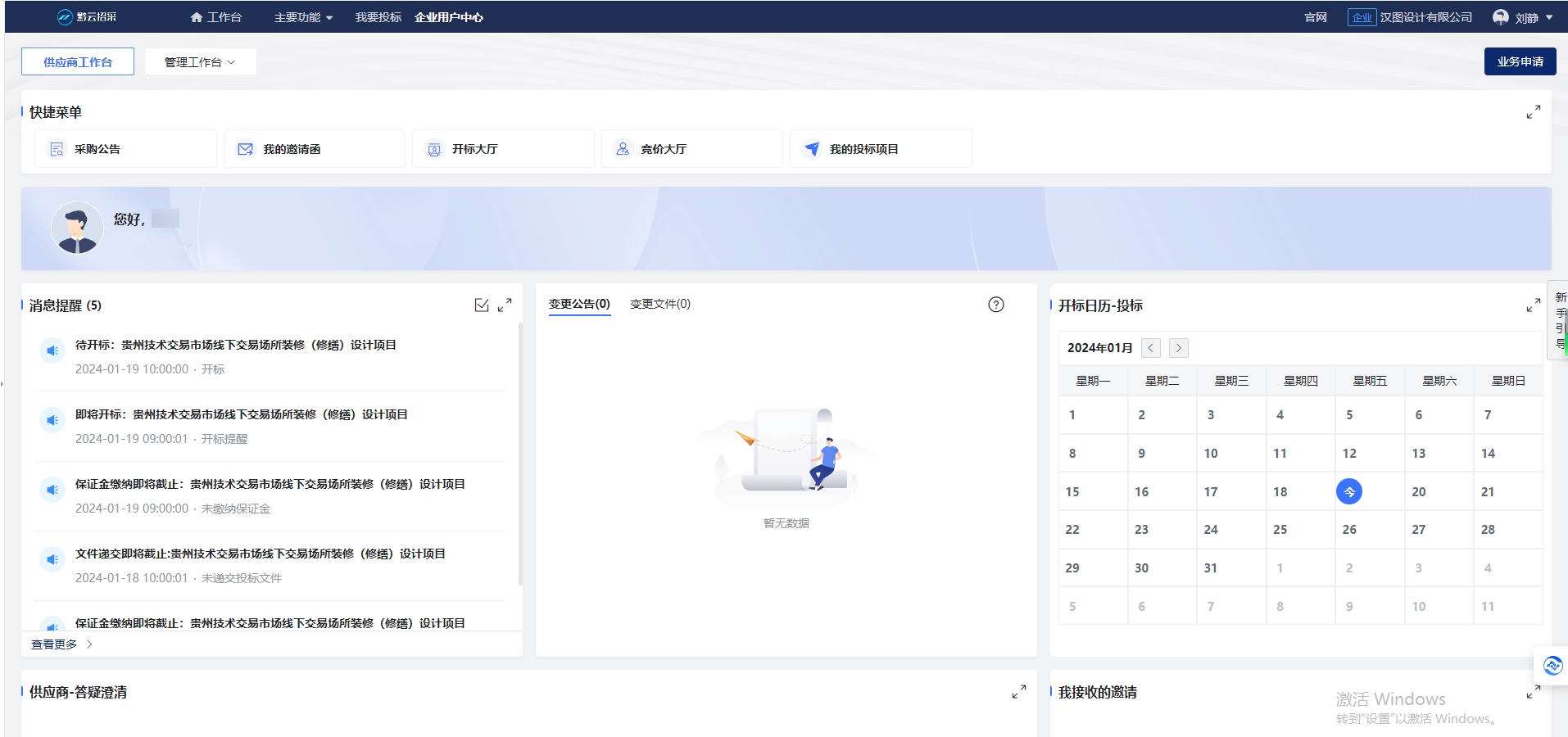
Task: Click the help question icon in 变更公告 panel
Action: coord(995,304)
